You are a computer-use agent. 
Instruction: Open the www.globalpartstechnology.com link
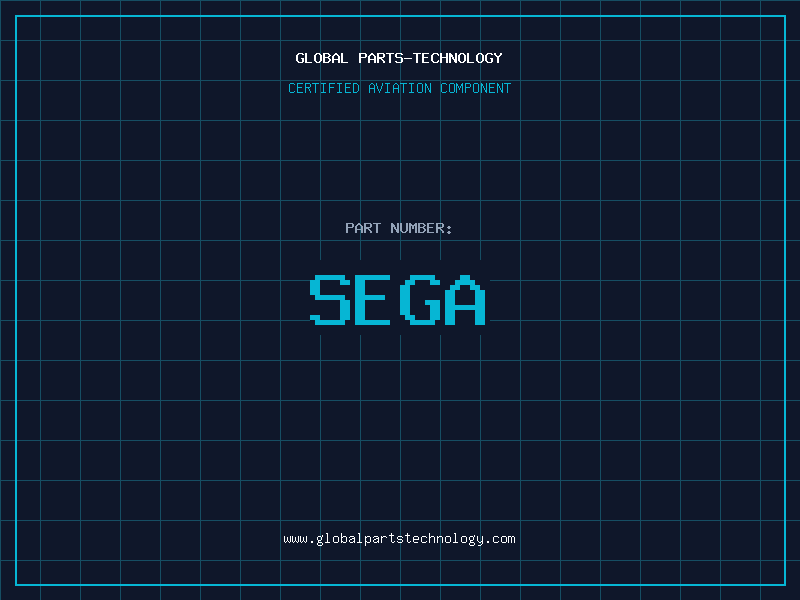coord(399,538)
